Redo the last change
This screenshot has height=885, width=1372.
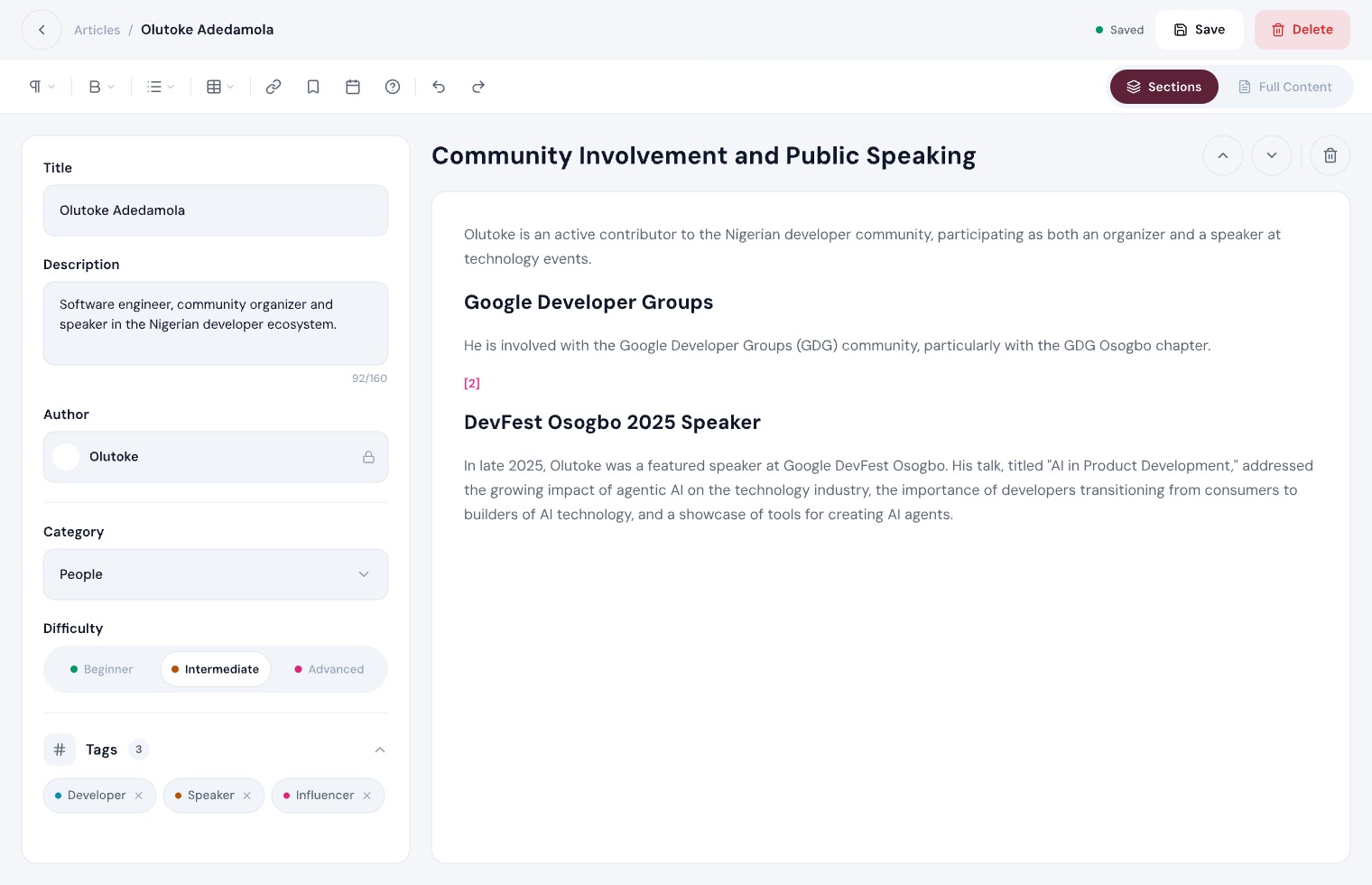(478, 87)
